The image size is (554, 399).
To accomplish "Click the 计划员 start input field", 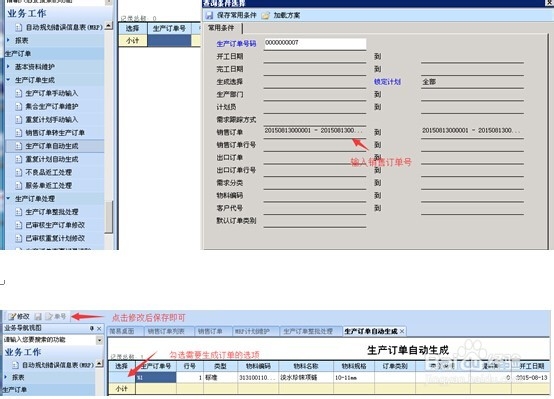I will pyautogui.click(x=315, y=107).
